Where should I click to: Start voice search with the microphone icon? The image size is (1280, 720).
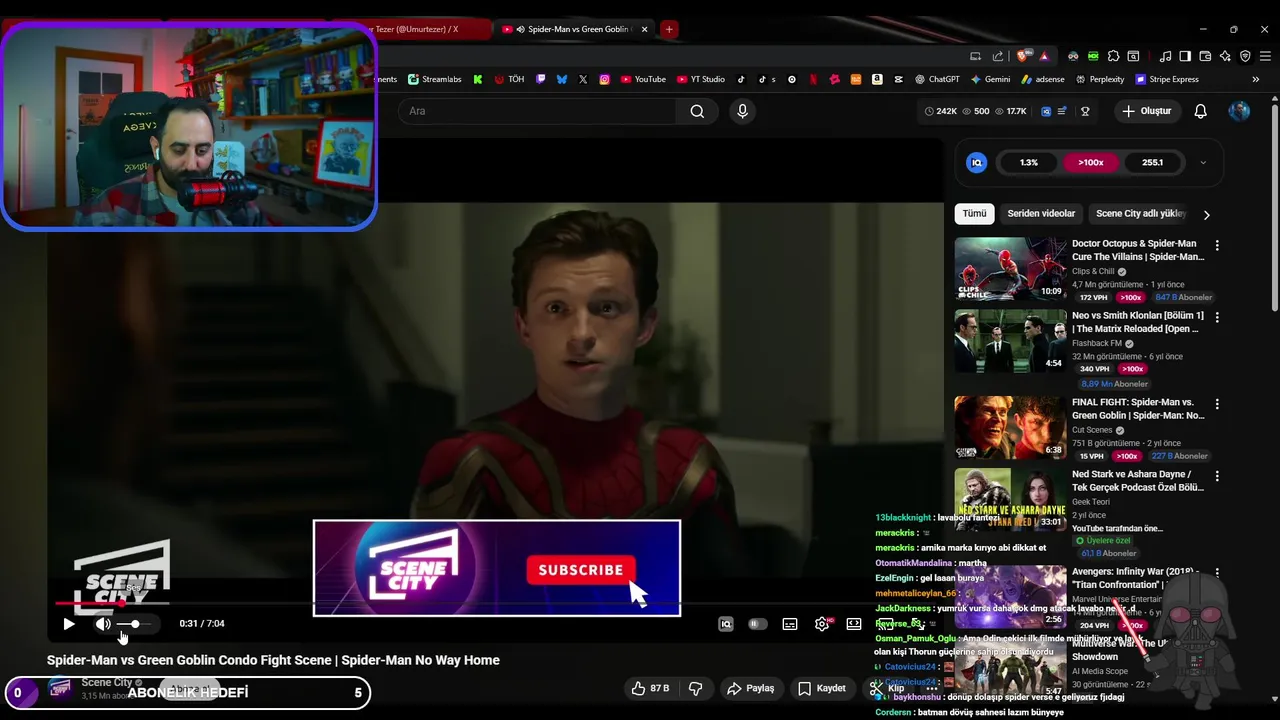[742, 111]
